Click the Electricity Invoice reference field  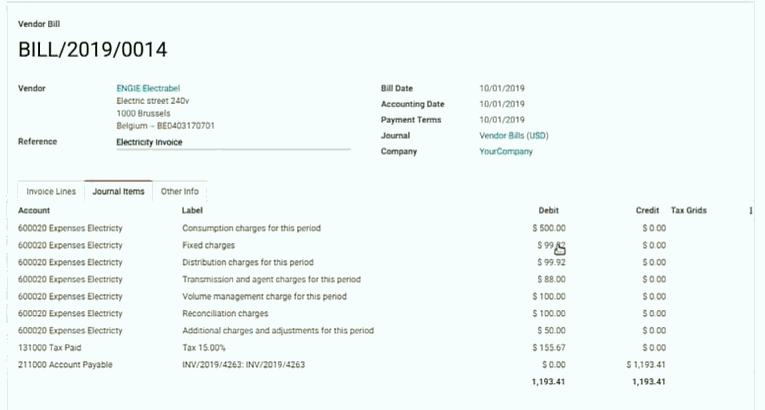(x=232, y=142)
